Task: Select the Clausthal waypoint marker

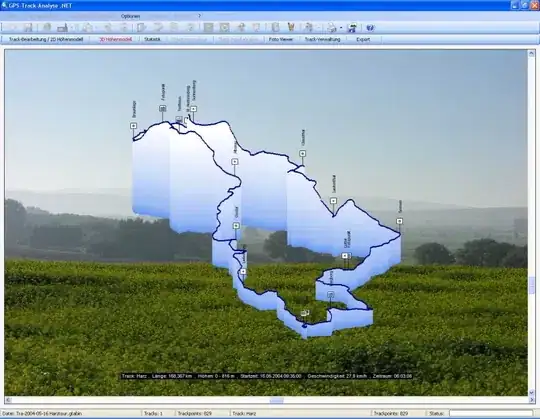Action: (302, 153)
